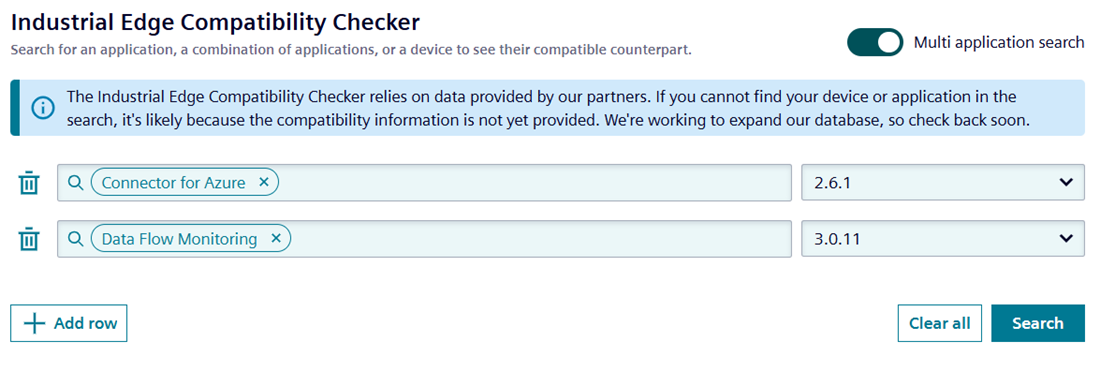Open the 3.0.11 version dropdown
1100x371 pixels.
(943, 239)
